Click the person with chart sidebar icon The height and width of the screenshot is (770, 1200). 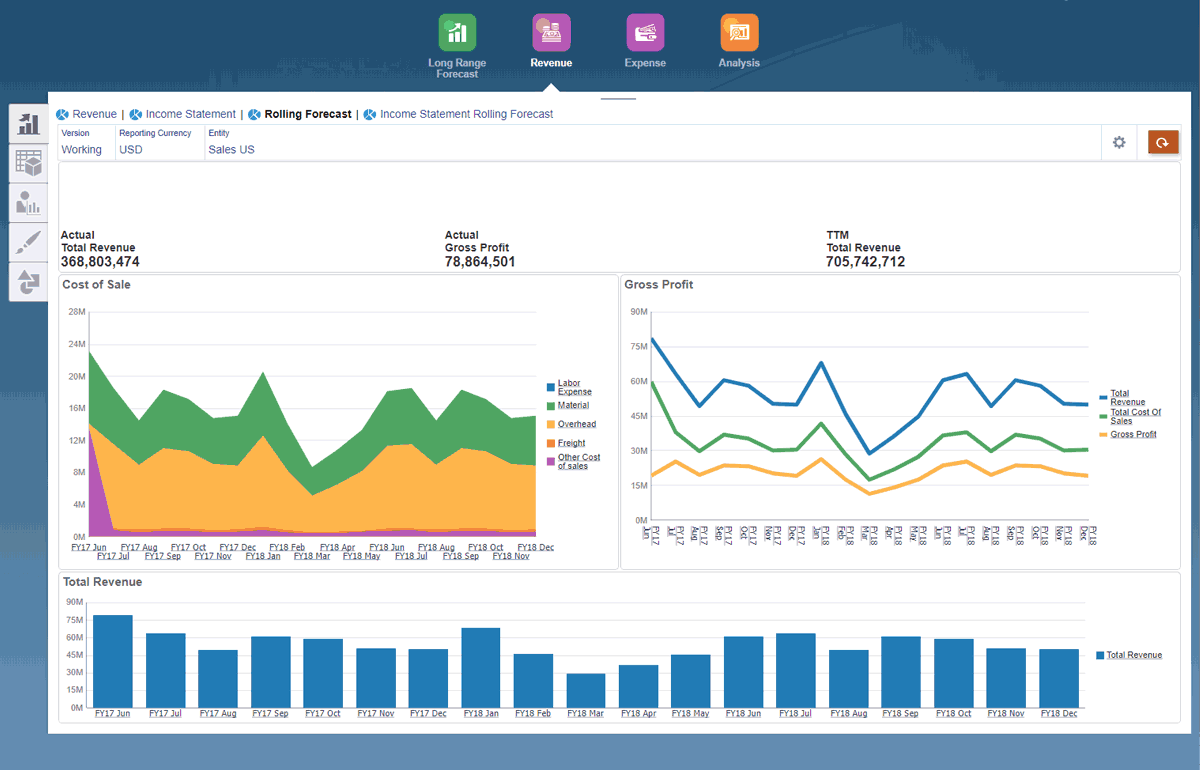tap(29, 203)
